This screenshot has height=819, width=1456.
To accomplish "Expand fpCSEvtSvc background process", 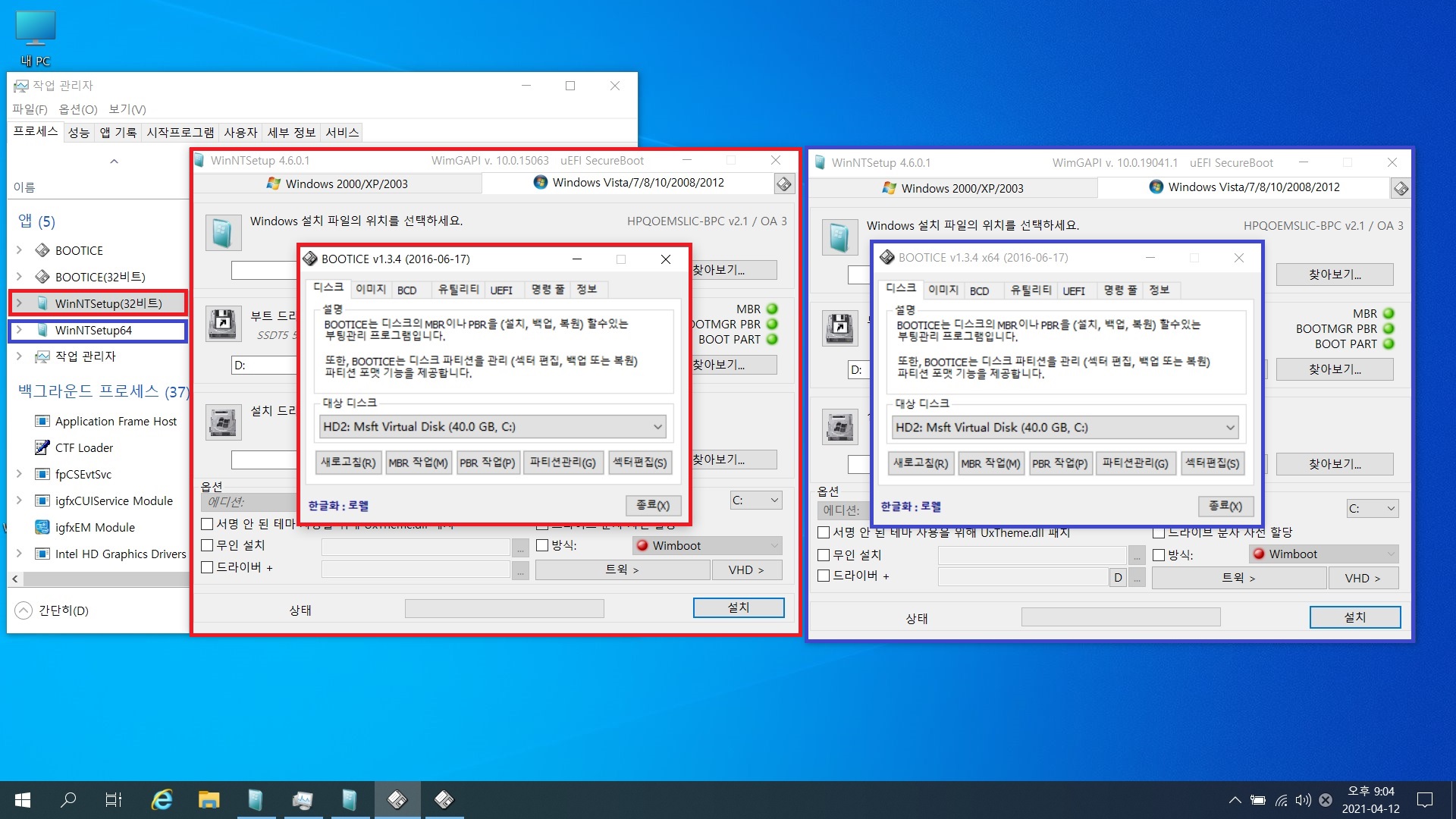I will [19, 474].
